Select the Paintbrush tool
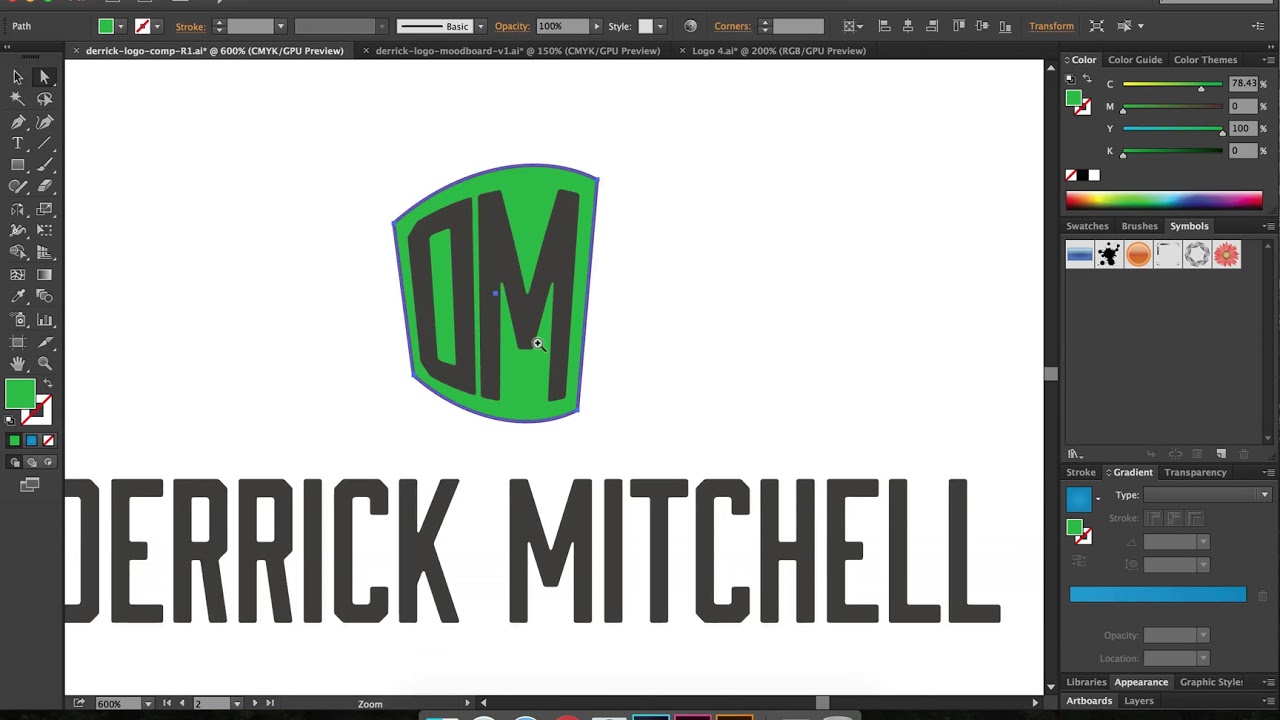This screenshot has height=720, width=1280. point(44,165)
